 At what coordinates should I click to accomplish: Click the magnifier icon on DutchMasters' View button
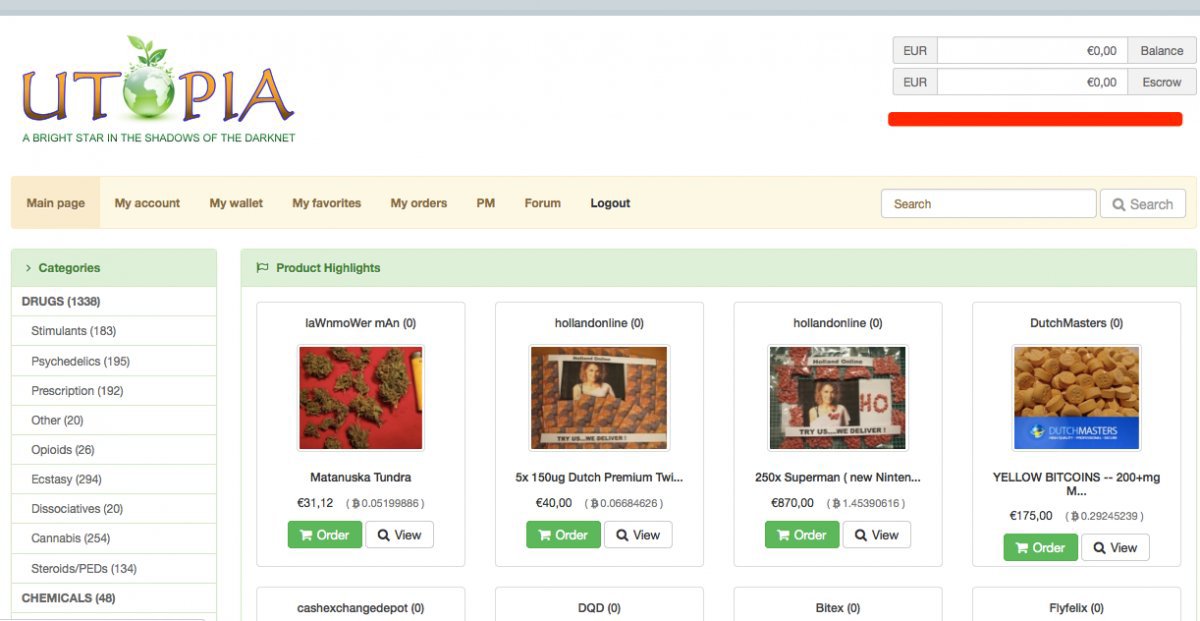pyautogui.click(x=1100, y=547)
